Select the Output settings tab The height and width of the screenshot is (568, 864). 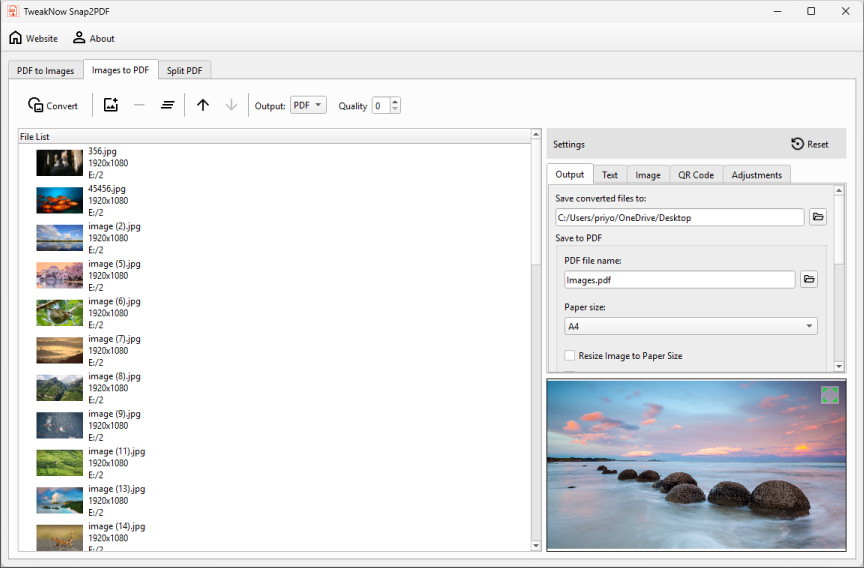coord(570,174)
